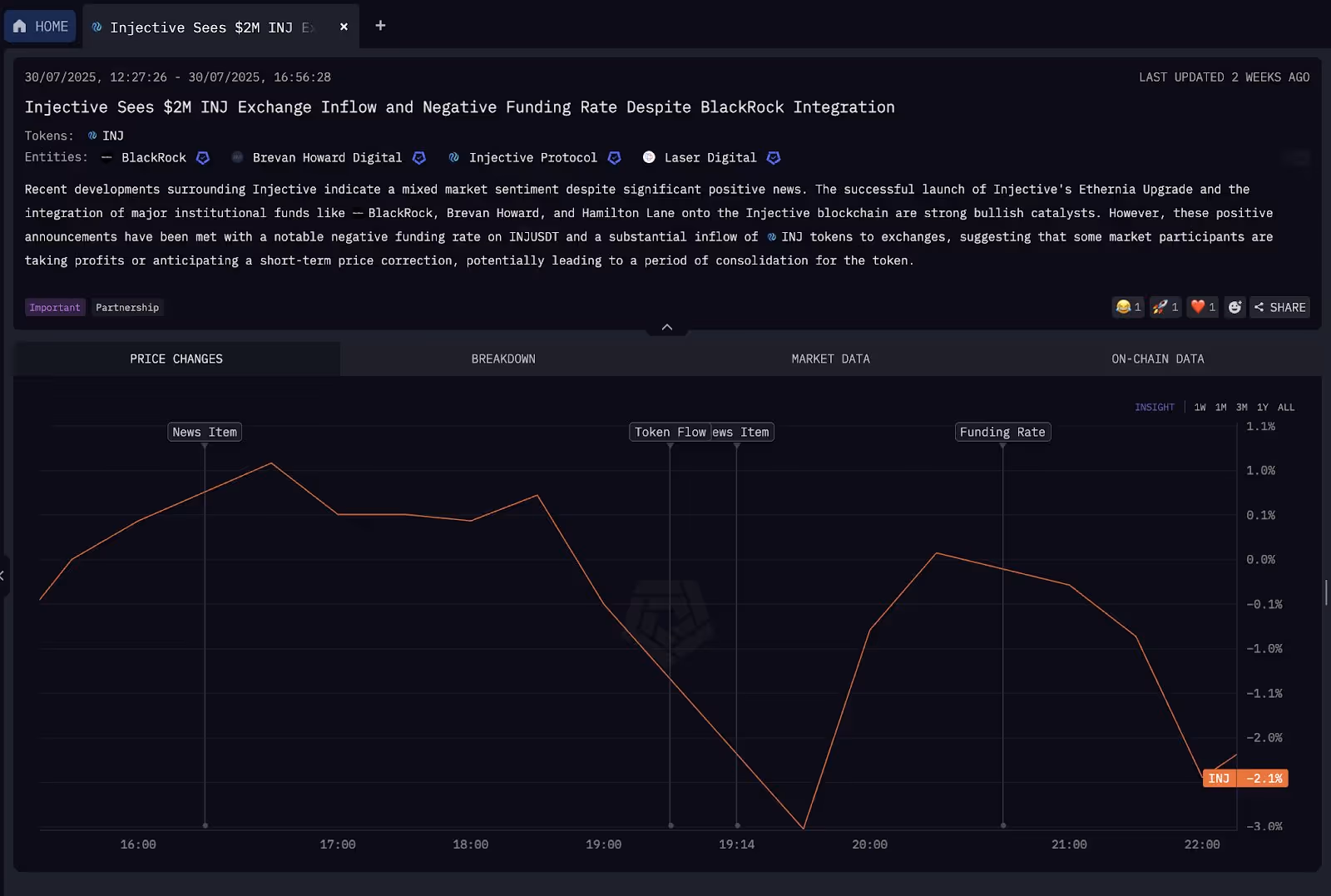Select the ALL chart range
Viewport: 1331px width, 896px height.
[1286, 408]
